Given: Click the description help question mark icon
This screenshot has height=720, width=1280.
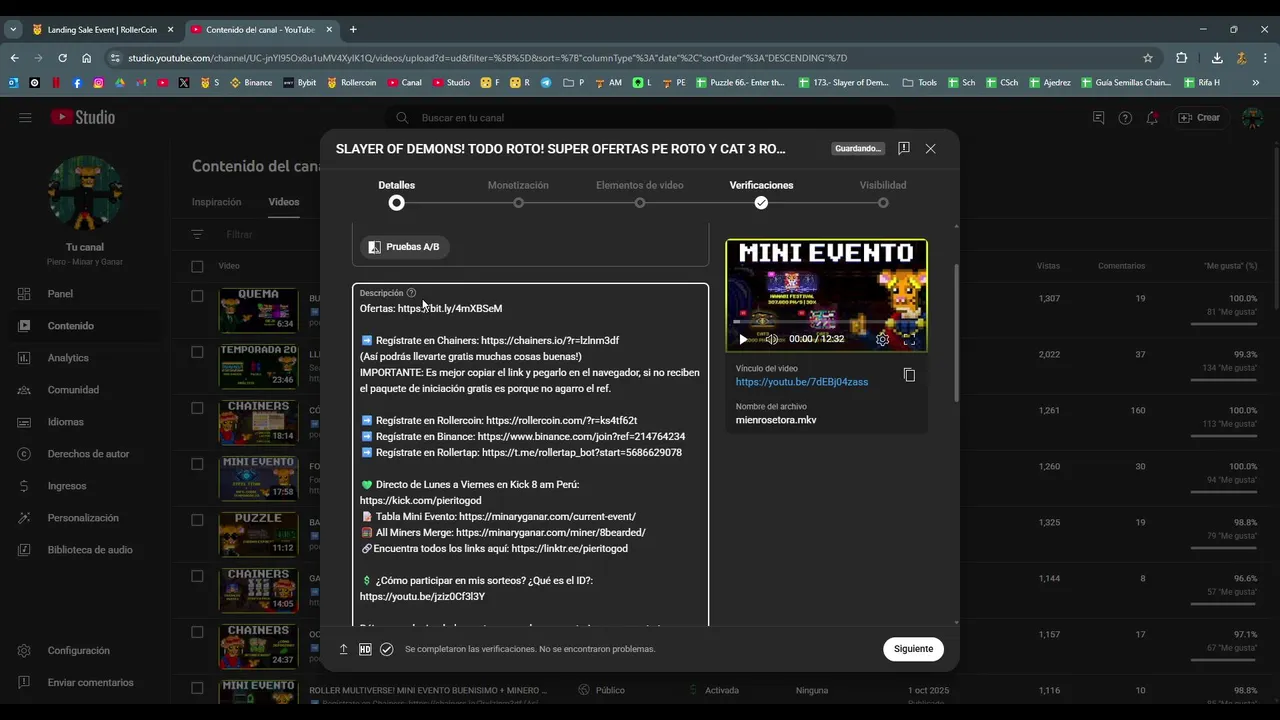Looking at the screenshot, I should click(411, 293).
